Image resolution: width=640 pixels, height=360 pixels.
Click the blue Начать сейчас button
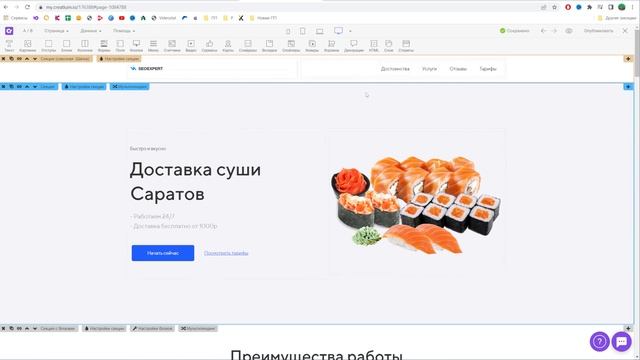[x=163, y=253]
